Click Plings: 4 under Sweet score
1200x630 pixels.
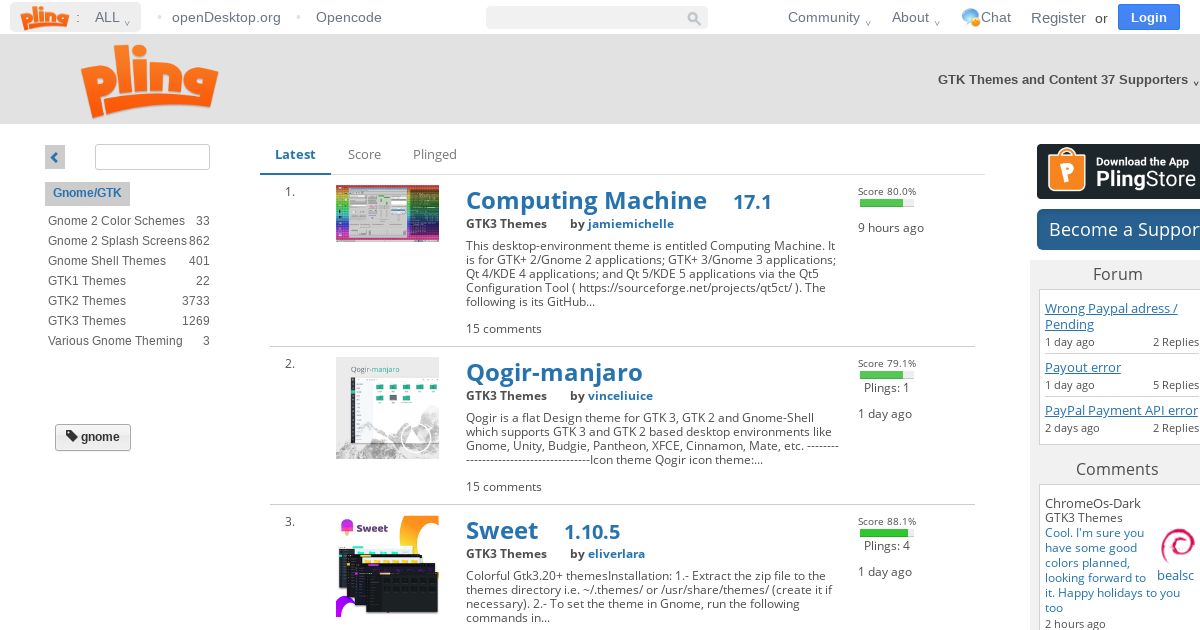(887, 546)
